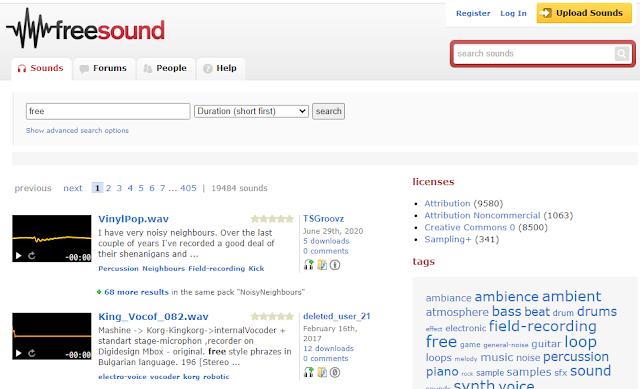Viewport: 640px width, 389px height.
Task: Click the license icon under deleted_user_21
Action: coord(335,372)
